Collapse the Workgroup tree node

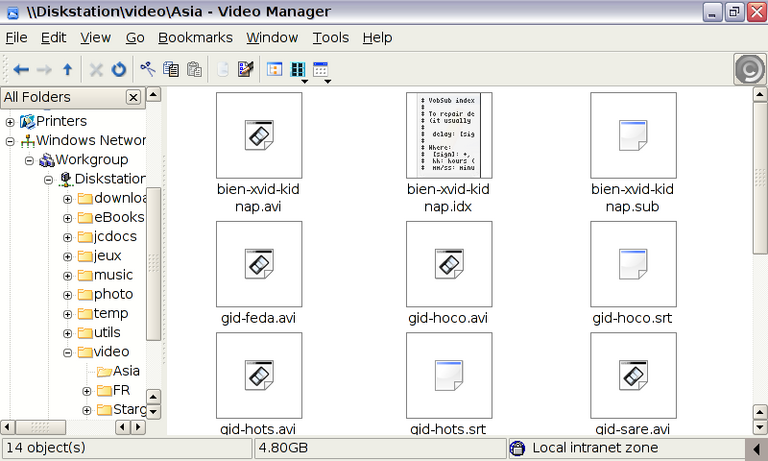pos(29,161)
